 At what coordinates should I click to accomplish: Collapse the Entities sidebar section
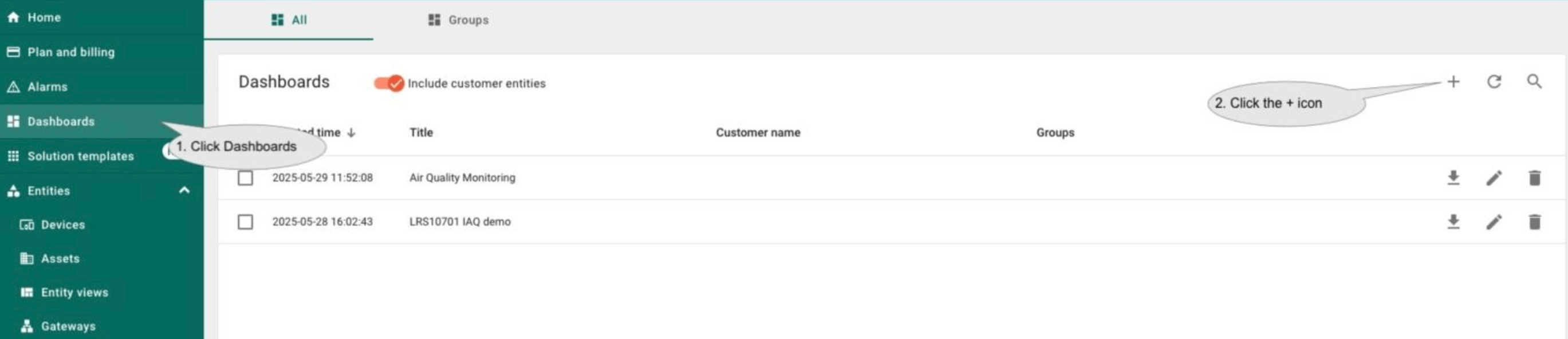(184, 191)
